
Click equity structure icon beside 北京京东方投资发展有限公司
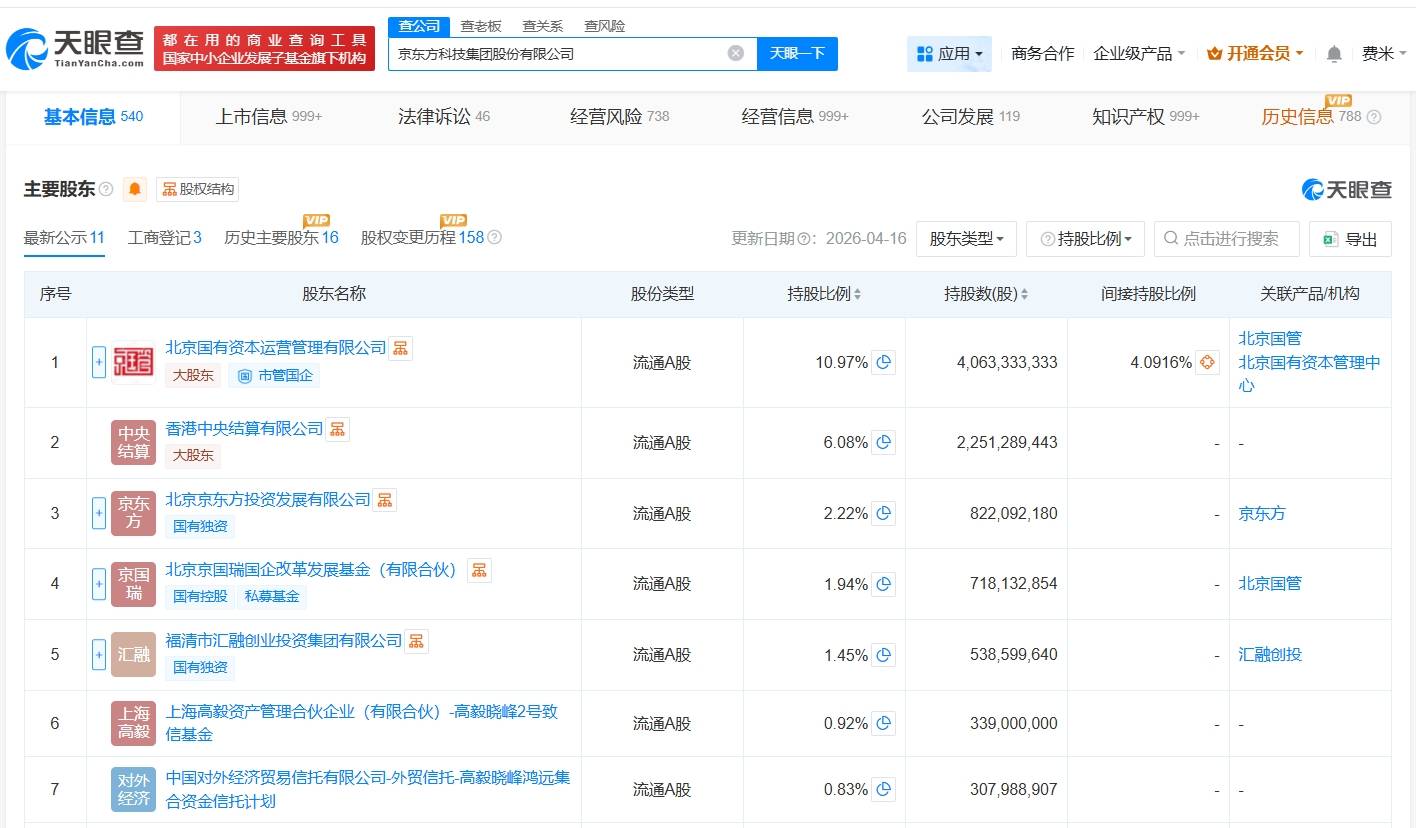(385, 499)
